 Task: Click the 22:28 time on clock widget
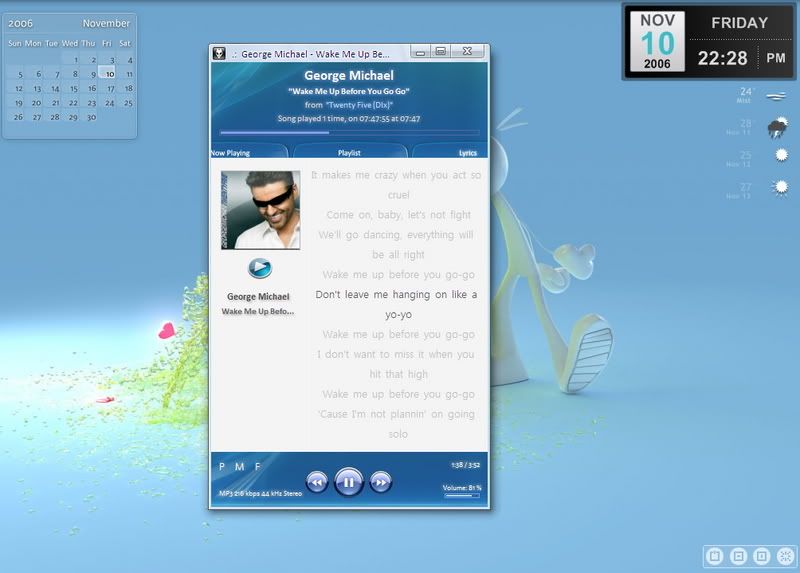(x=722, y=58)
